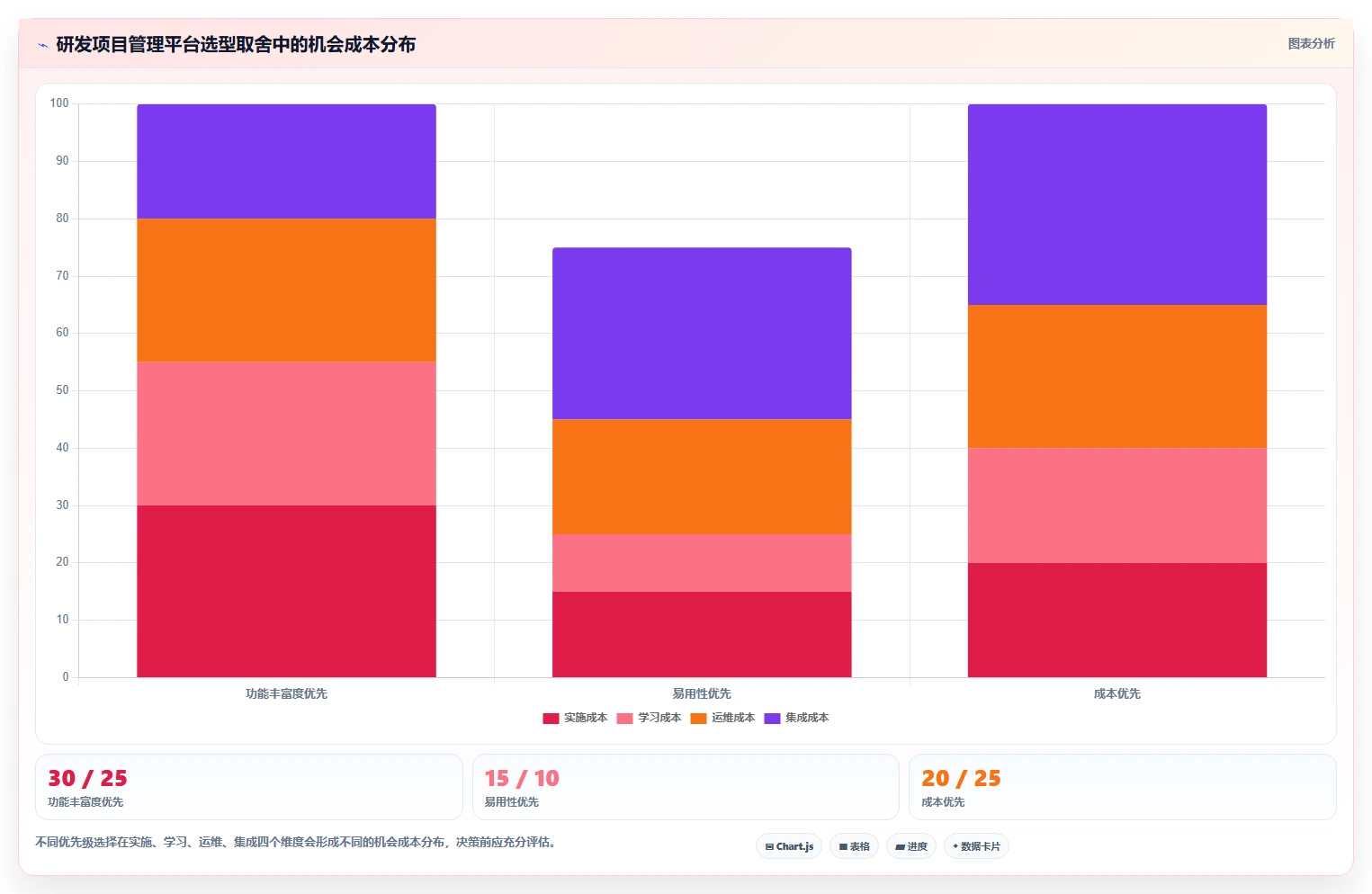Click the purple segment of 易用性优先 bar

(x=702, y=334)
